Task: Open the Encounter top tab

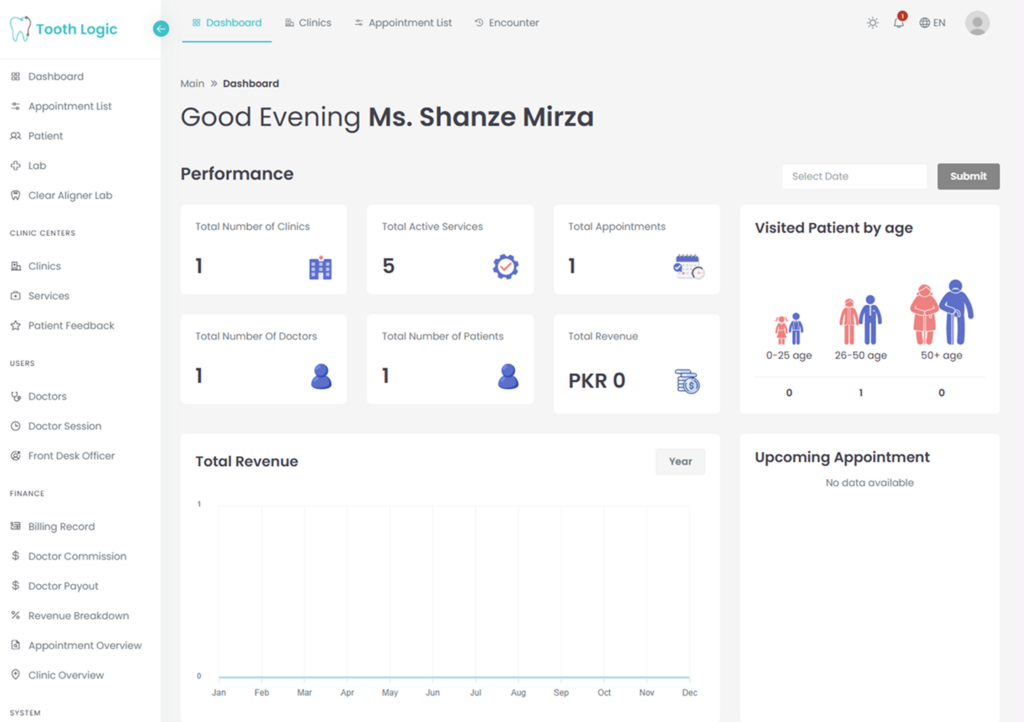Action: 507,23
